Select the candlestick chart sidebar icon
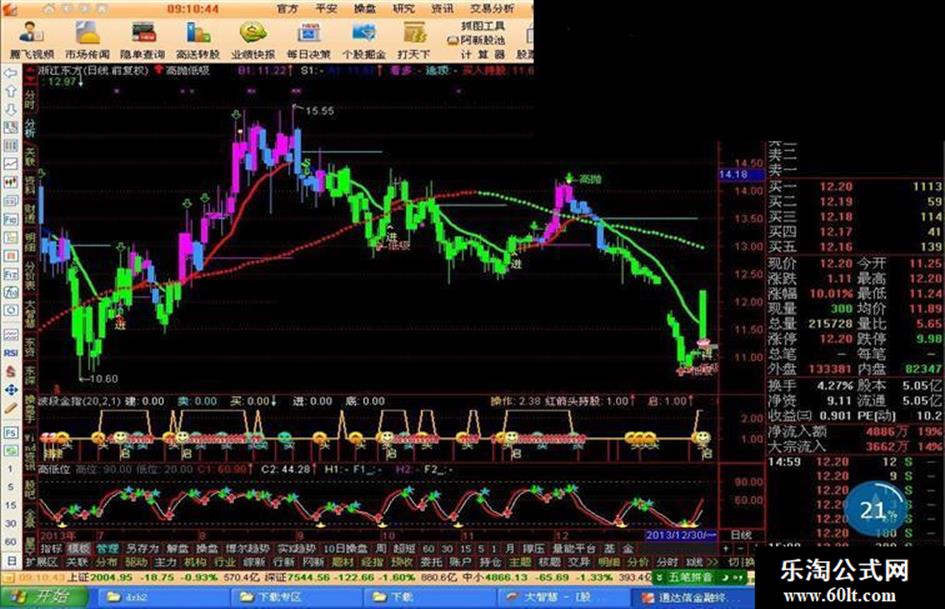 pyautogui.click(x=11, y=181)
